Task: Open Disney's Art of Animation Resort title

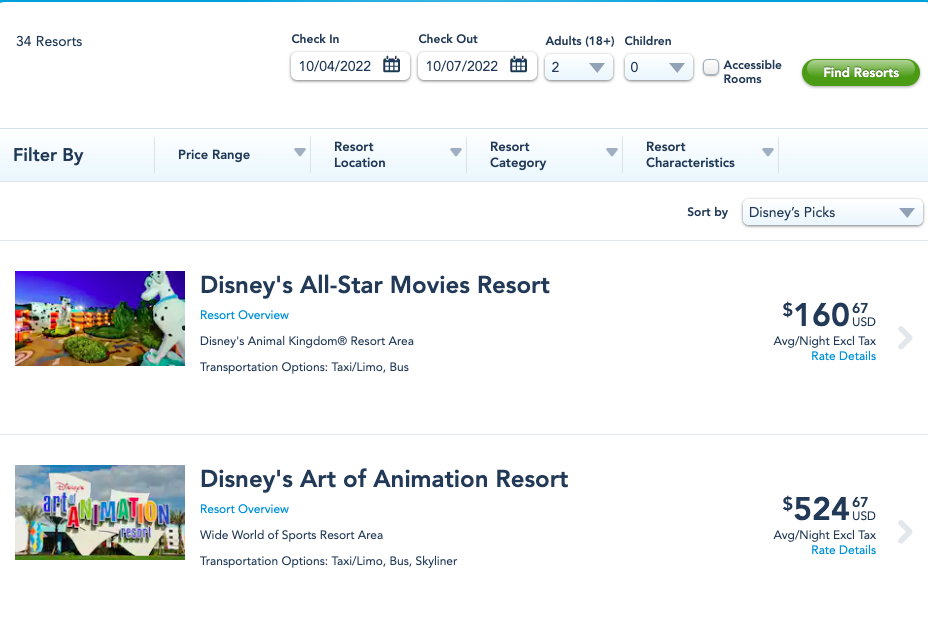Action: (384, 479)
